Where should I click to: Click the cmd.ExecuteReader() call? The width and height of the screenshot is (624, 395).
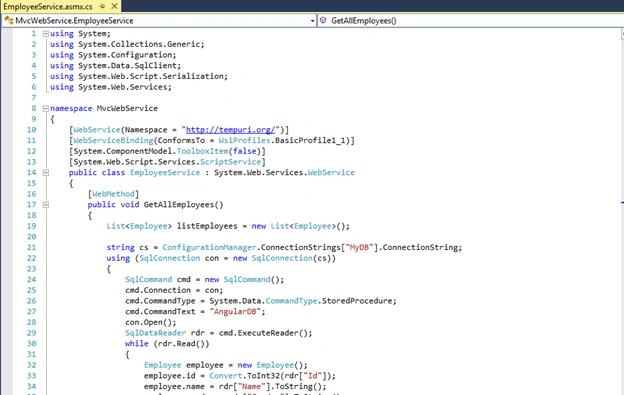(265, 333)
